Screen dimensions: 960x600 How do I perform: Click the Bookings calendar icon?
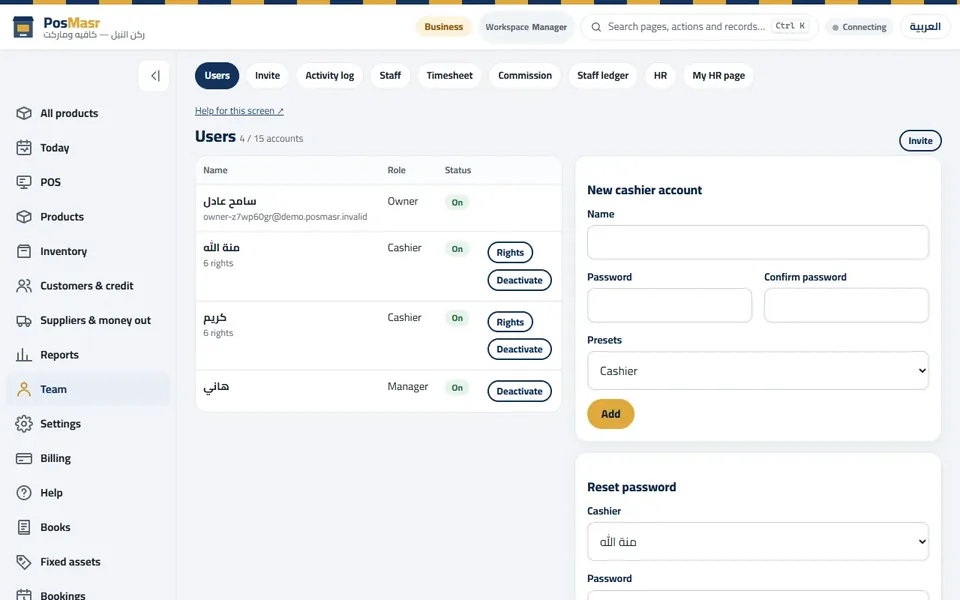pyautogui.click(x=24, y=594)
